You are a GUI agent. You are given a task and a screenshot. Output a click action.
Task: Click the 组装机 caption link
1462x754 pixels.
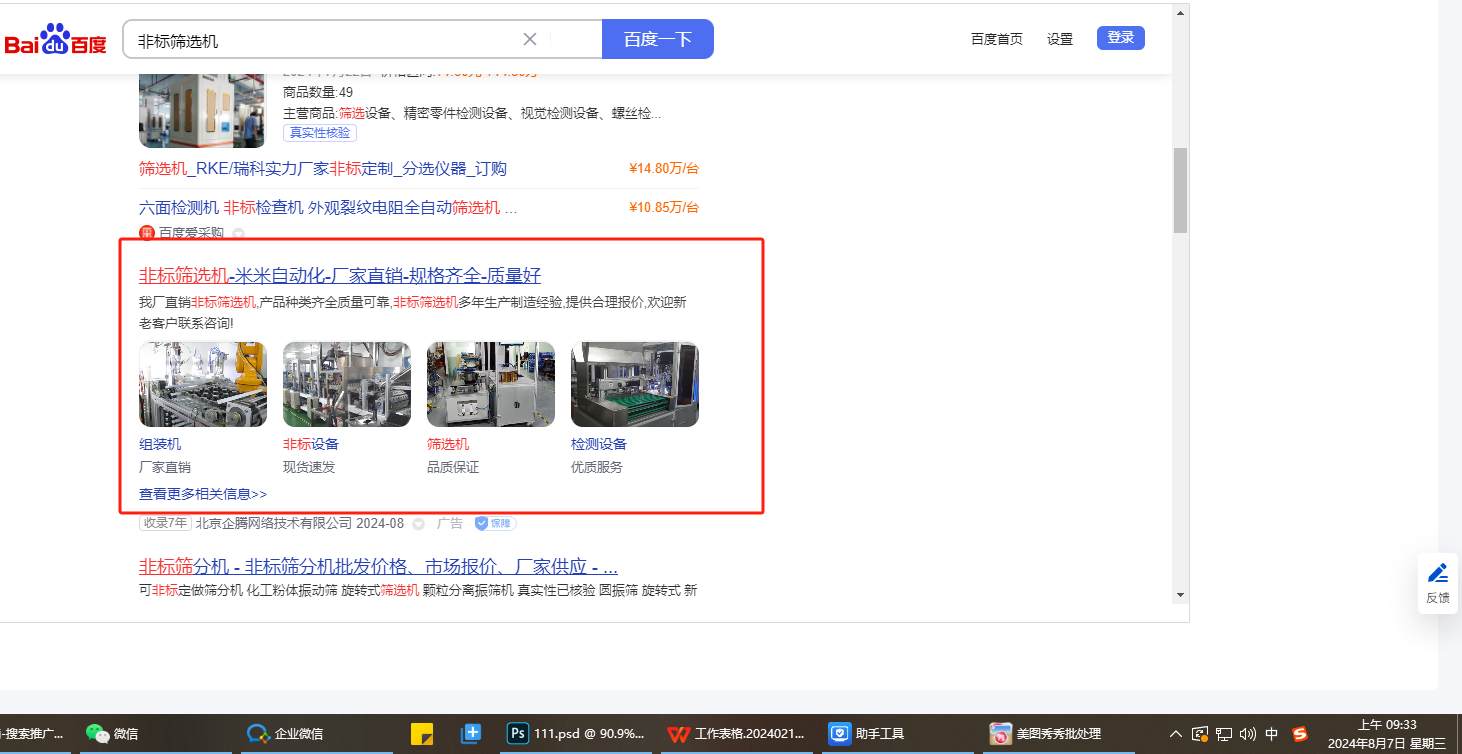point(160,444)
